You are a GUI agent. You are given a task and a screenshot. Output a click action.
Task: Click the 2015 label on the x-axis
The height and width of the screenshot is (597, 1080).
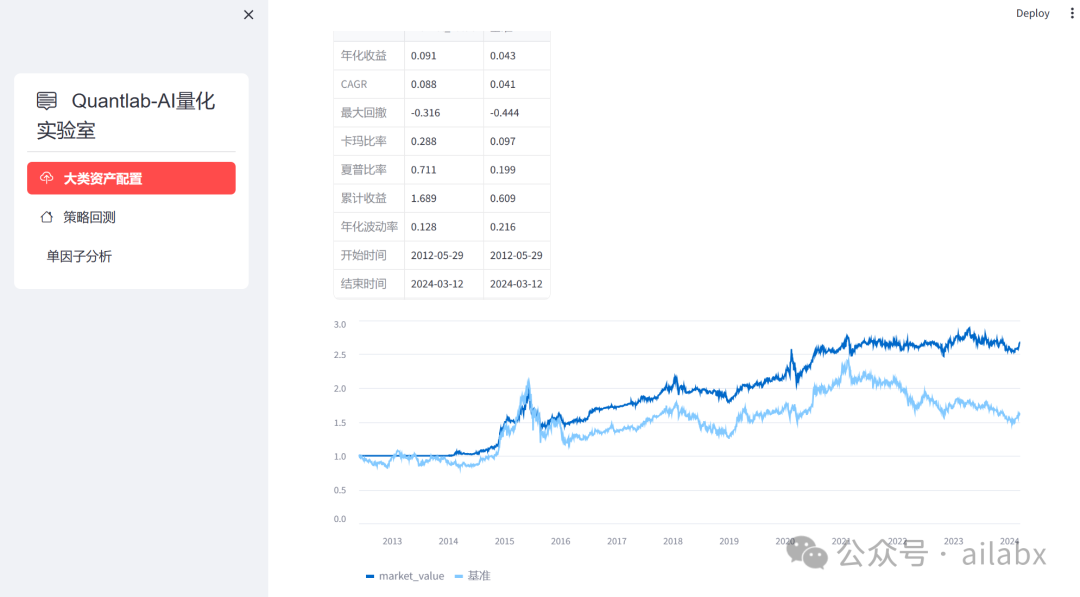(504, 541)
